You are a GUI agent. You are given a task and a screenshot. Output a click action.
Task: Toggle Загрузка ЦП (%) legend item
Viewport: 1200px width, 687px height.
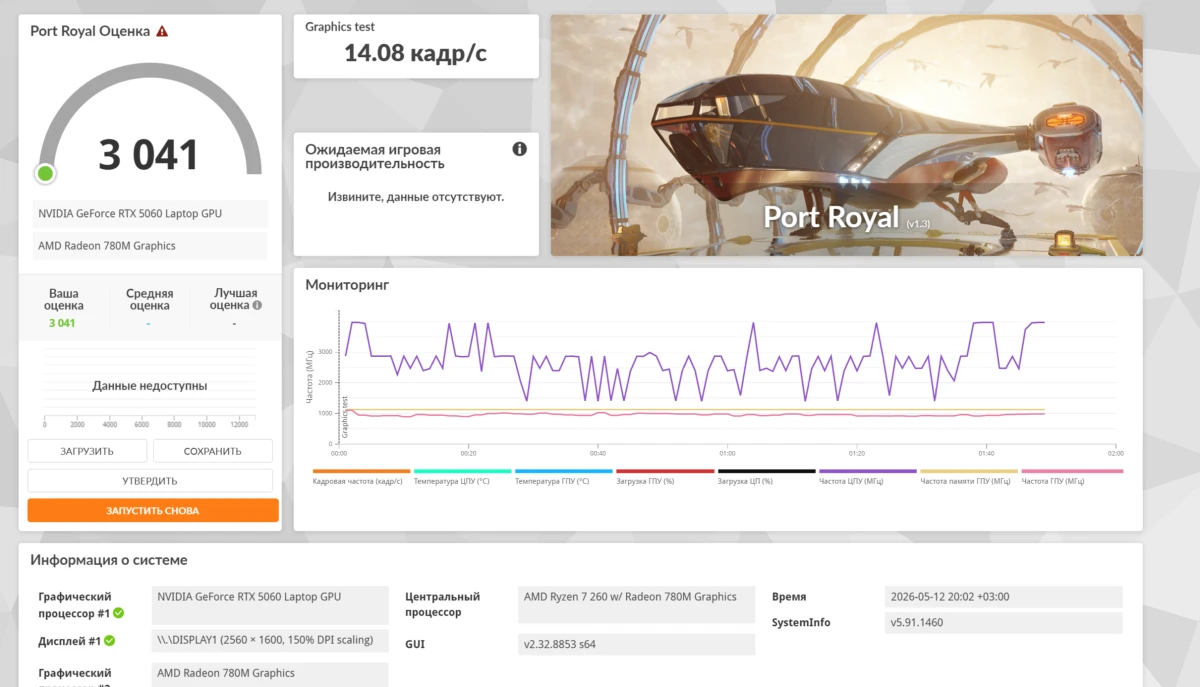767,477
